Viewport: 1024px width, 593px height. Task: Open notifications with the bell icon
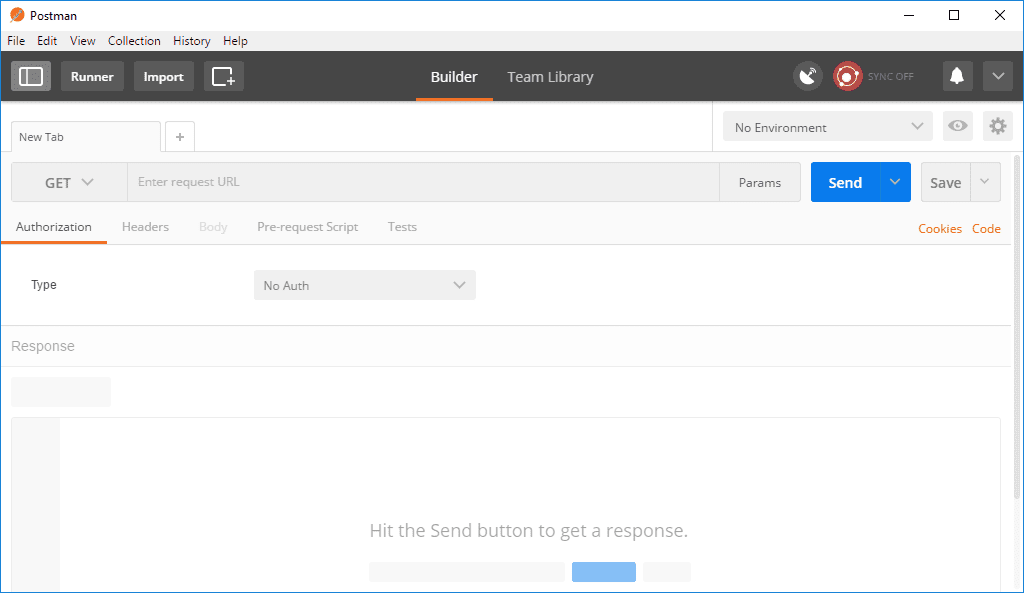pos(957,76)
